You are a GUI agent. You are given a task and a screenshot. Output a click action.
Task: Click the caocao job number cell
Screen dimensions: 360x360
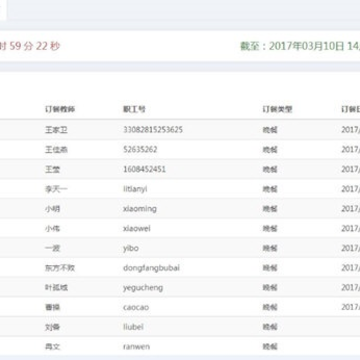(x=136, y=307)
